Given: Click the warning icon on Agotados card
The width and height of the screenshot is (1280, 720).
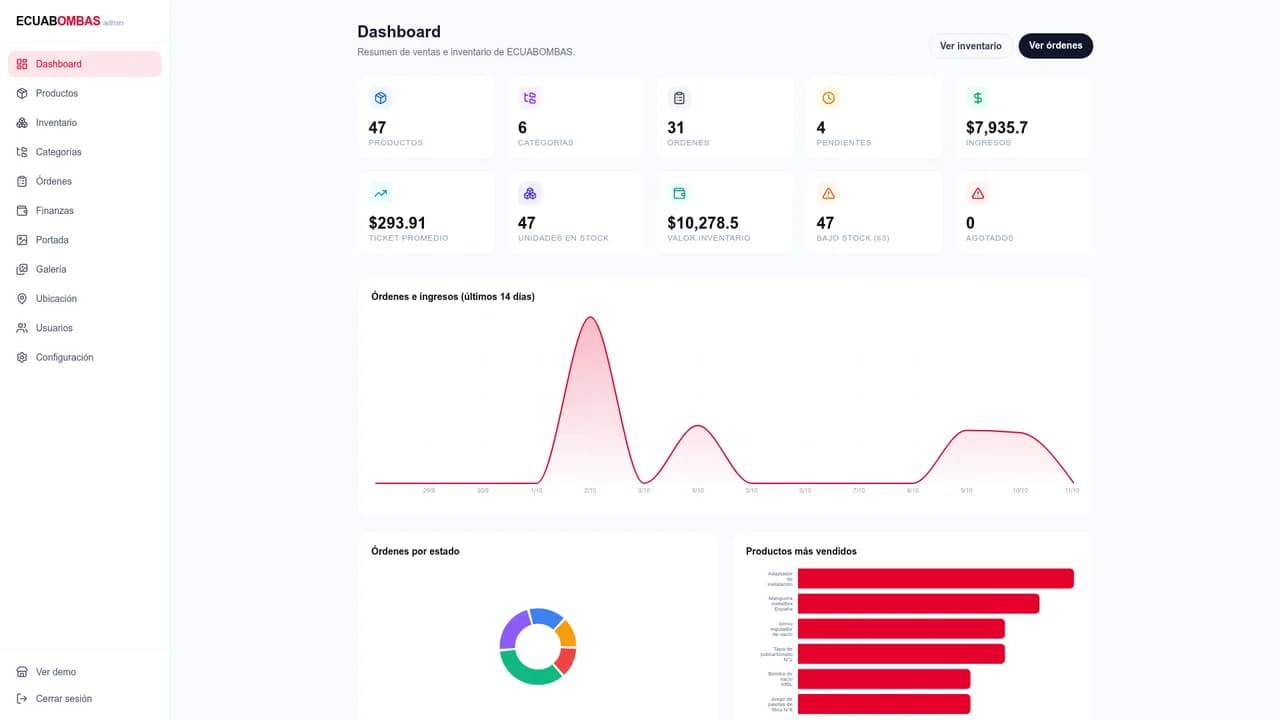Looking at the screenshot, I should pos(978,194).
